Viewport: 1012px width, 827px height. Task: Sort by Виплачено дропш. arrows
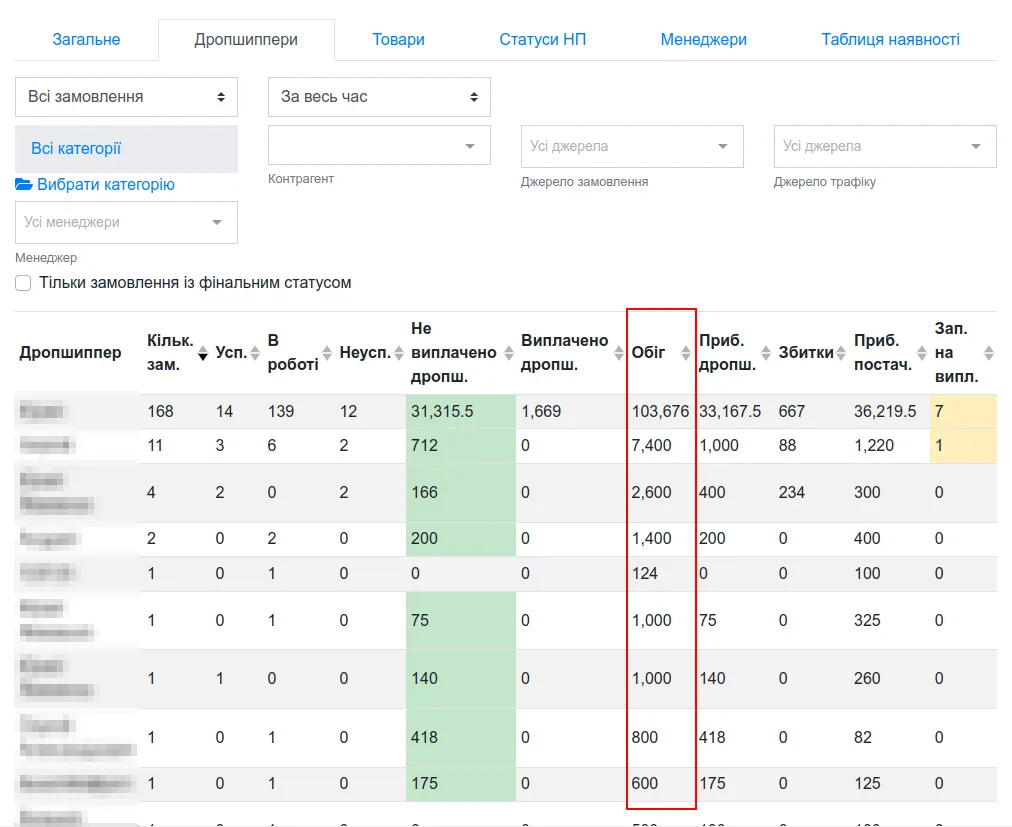[618, 353]
